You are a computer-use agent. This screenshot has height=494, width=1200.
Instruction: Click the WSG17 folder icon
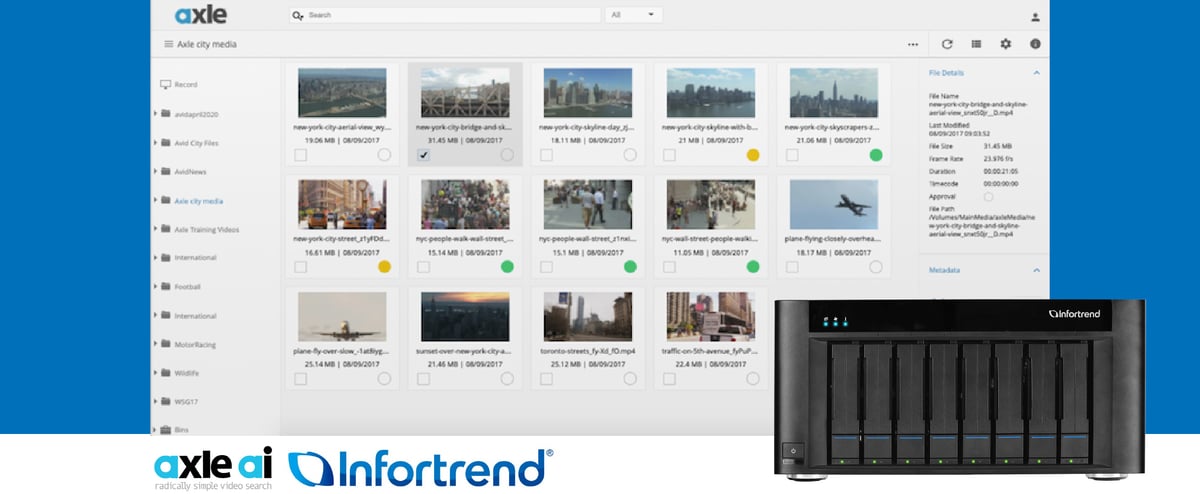click(x=165, y=401)
